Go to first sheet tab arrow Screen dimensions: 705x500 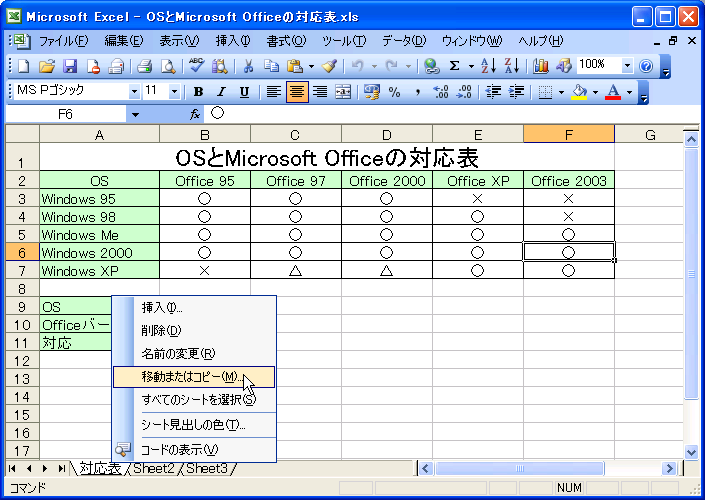[13, 469]
